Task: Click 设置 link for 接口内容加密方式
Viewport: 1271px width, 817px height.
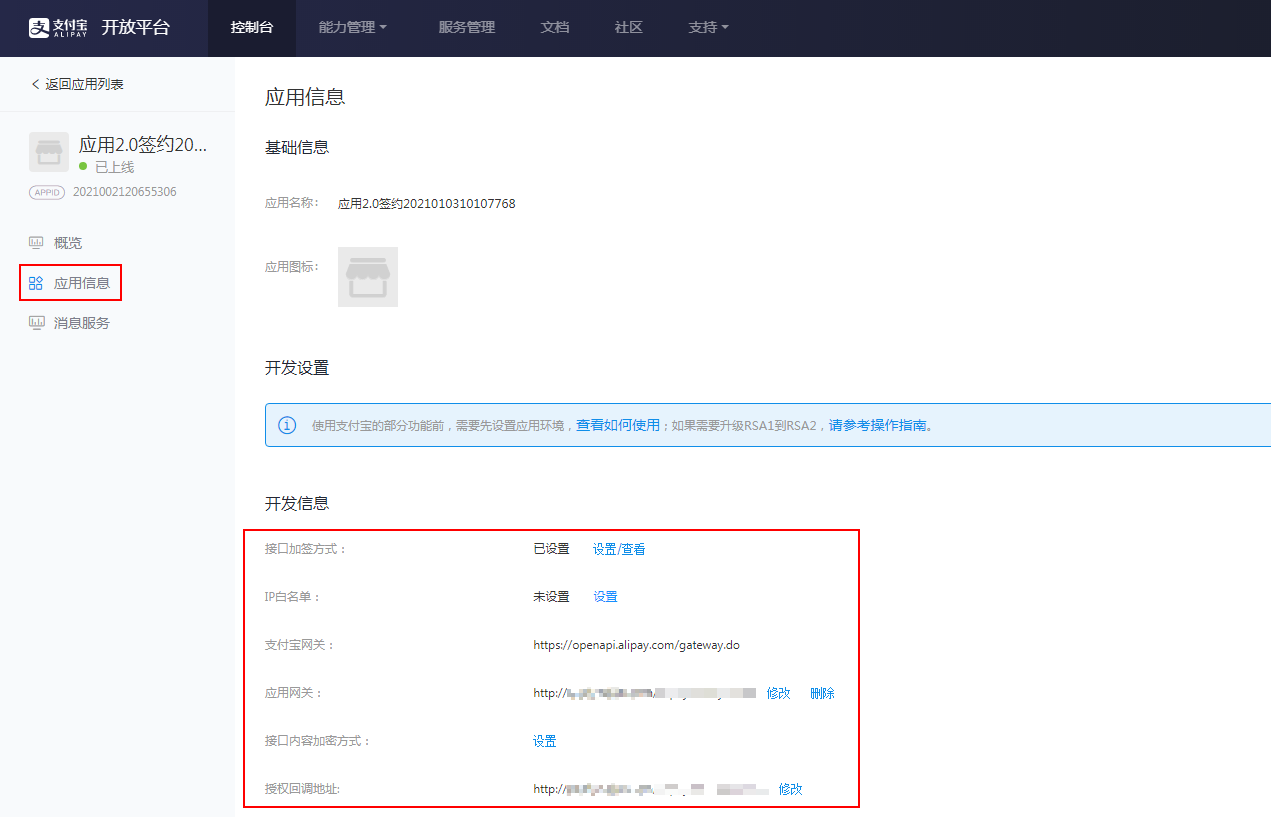Action: point(545,741)
